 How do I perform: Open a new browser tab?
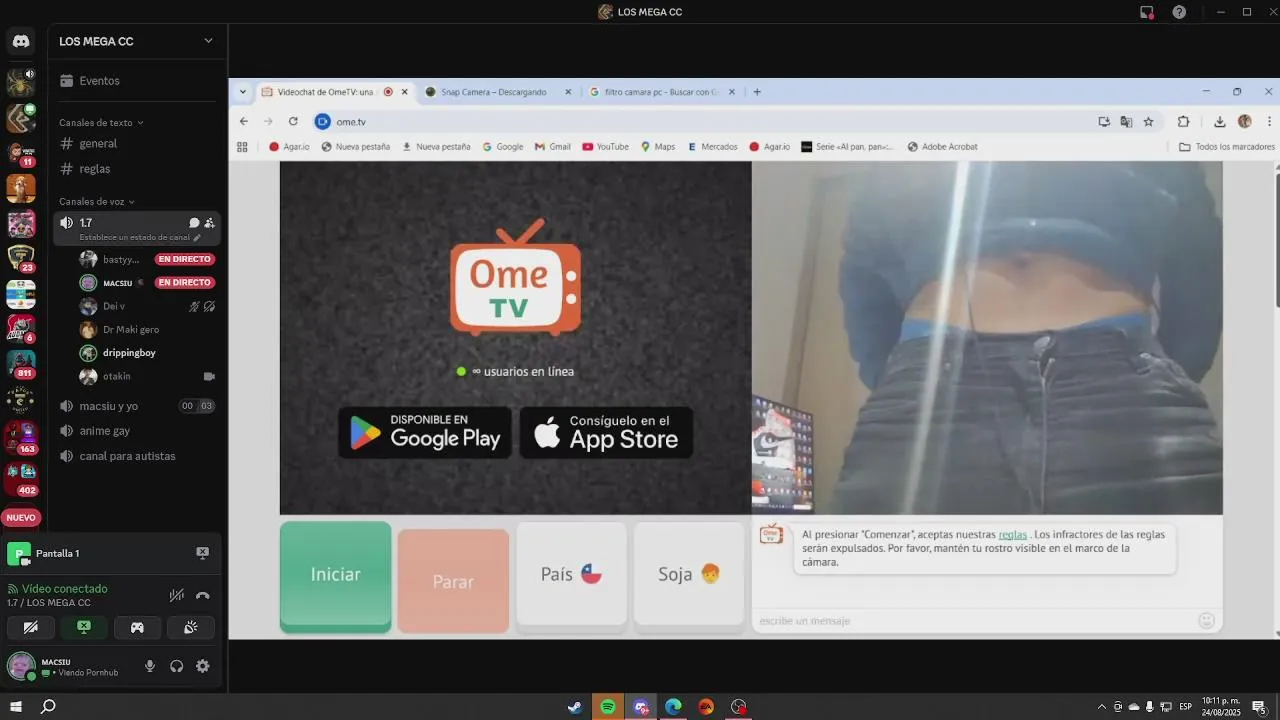[x=757, y=92]
